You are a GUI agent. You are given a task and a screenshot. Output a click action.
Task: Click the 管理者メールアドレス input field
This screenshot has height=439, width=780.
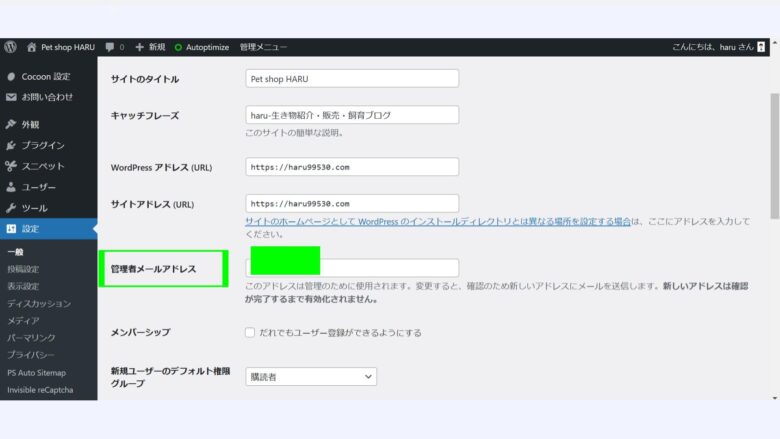[352, 267]
